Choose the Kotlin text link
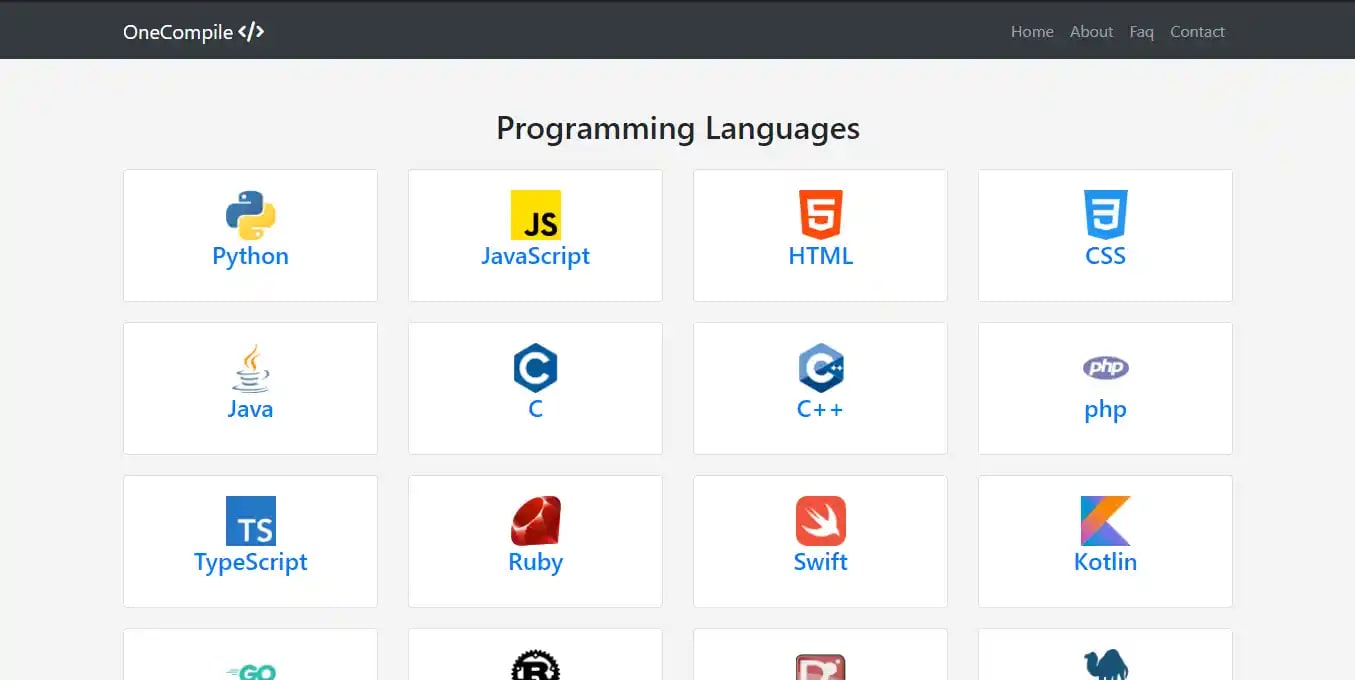 tap(1105, 562)
